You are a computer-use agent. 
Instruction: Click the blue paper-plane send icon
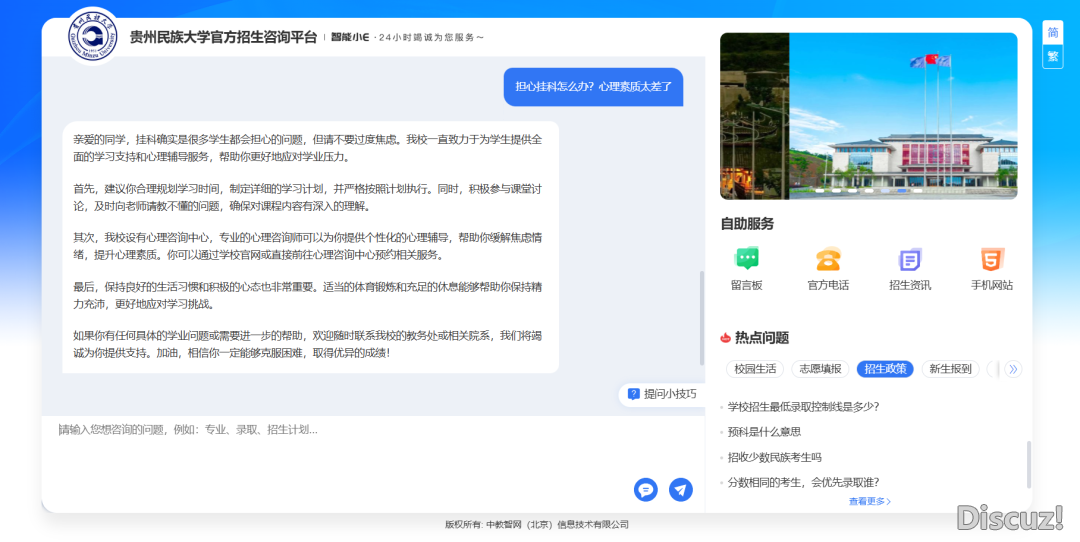680,489
